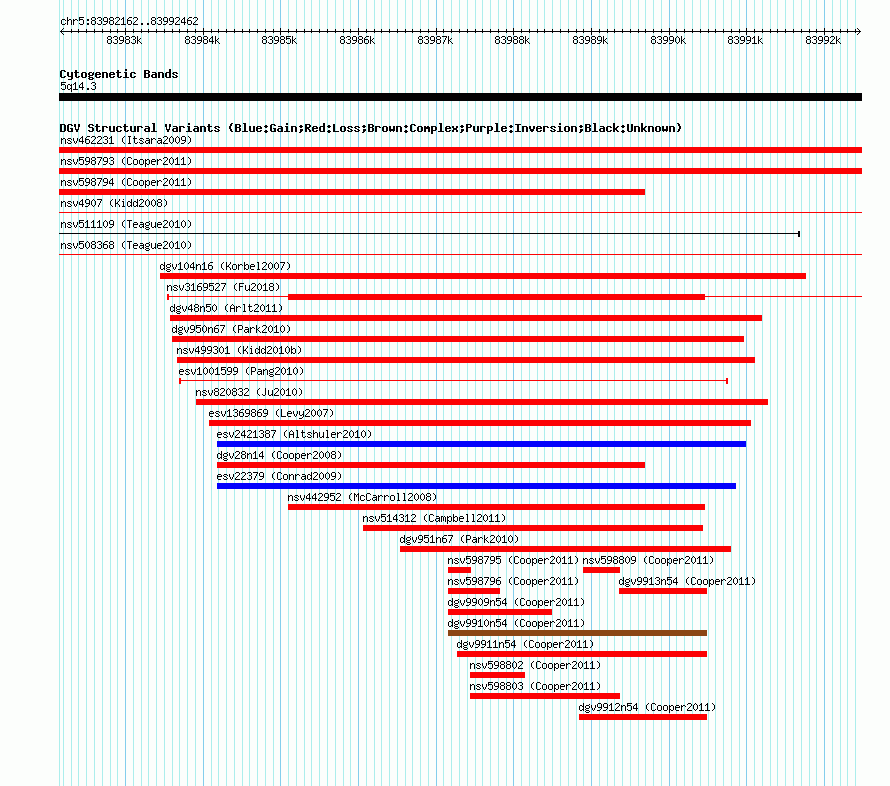Select the nsv598793 (Cooper2011) red bar label
This screenshot has height=786, width=890.
[x=126, y=161]
